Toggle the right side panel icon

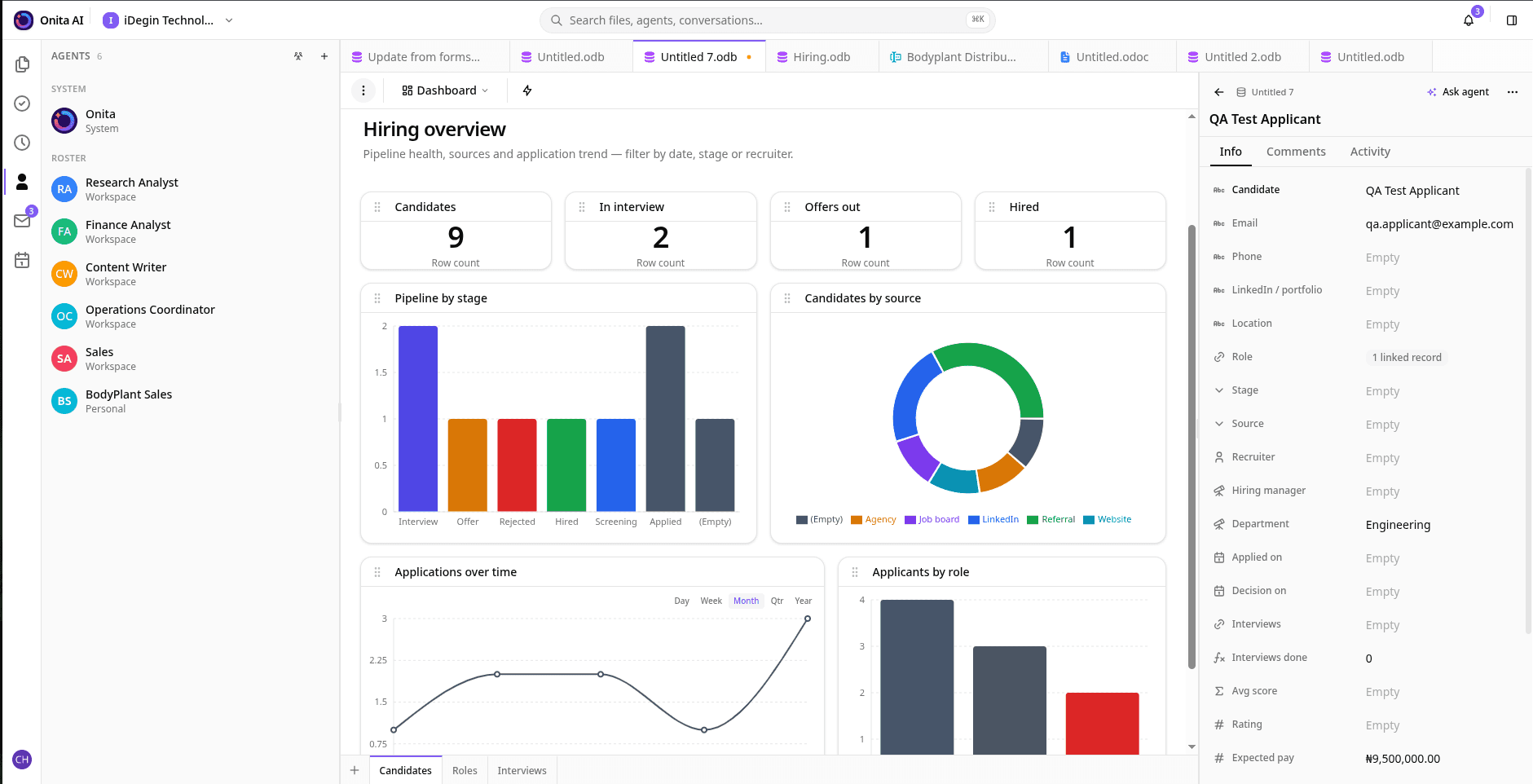coord(1512,20)
